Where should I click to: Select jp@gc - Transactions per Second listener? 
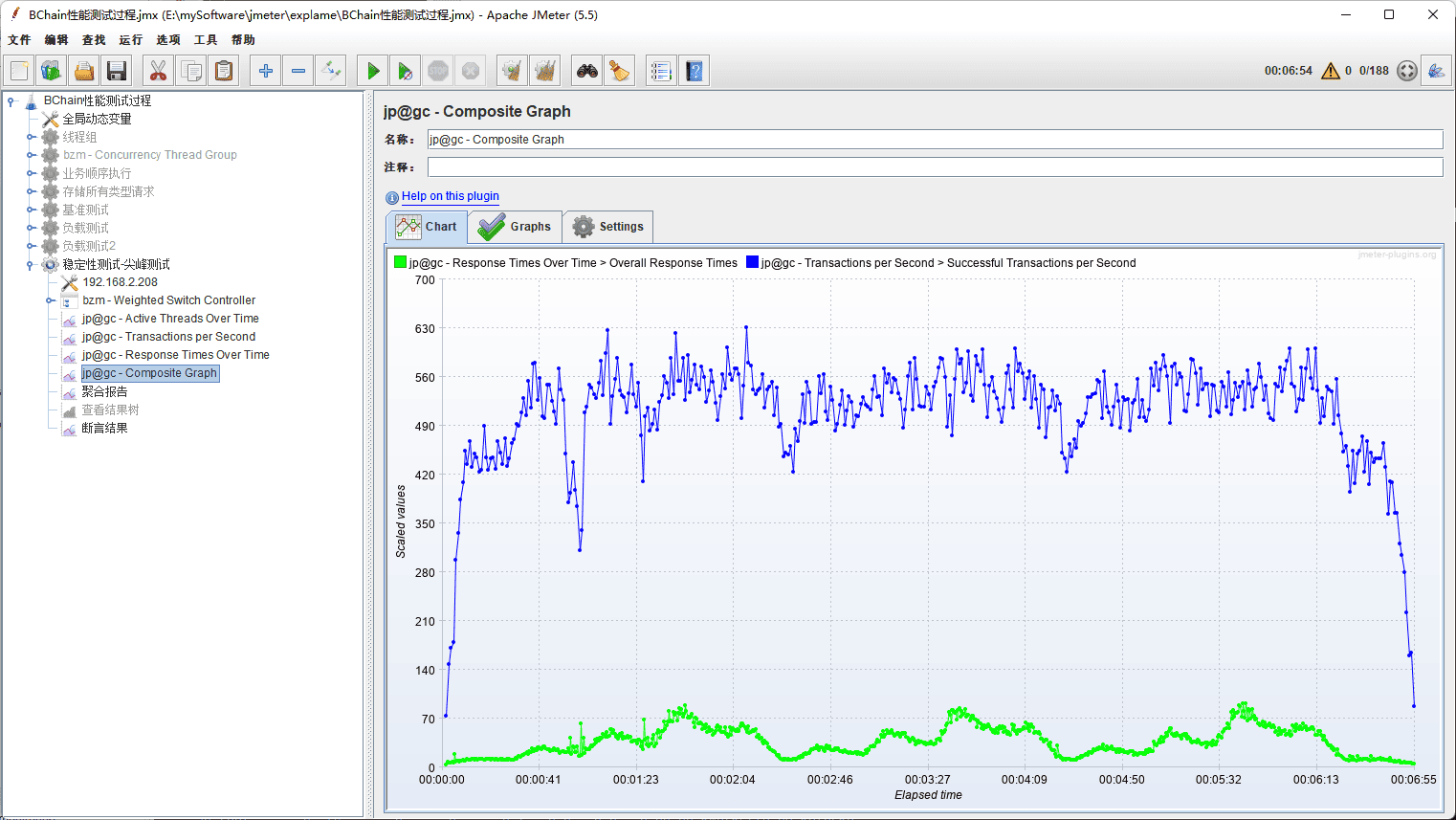pyautogui.click(x=168, y=337)
